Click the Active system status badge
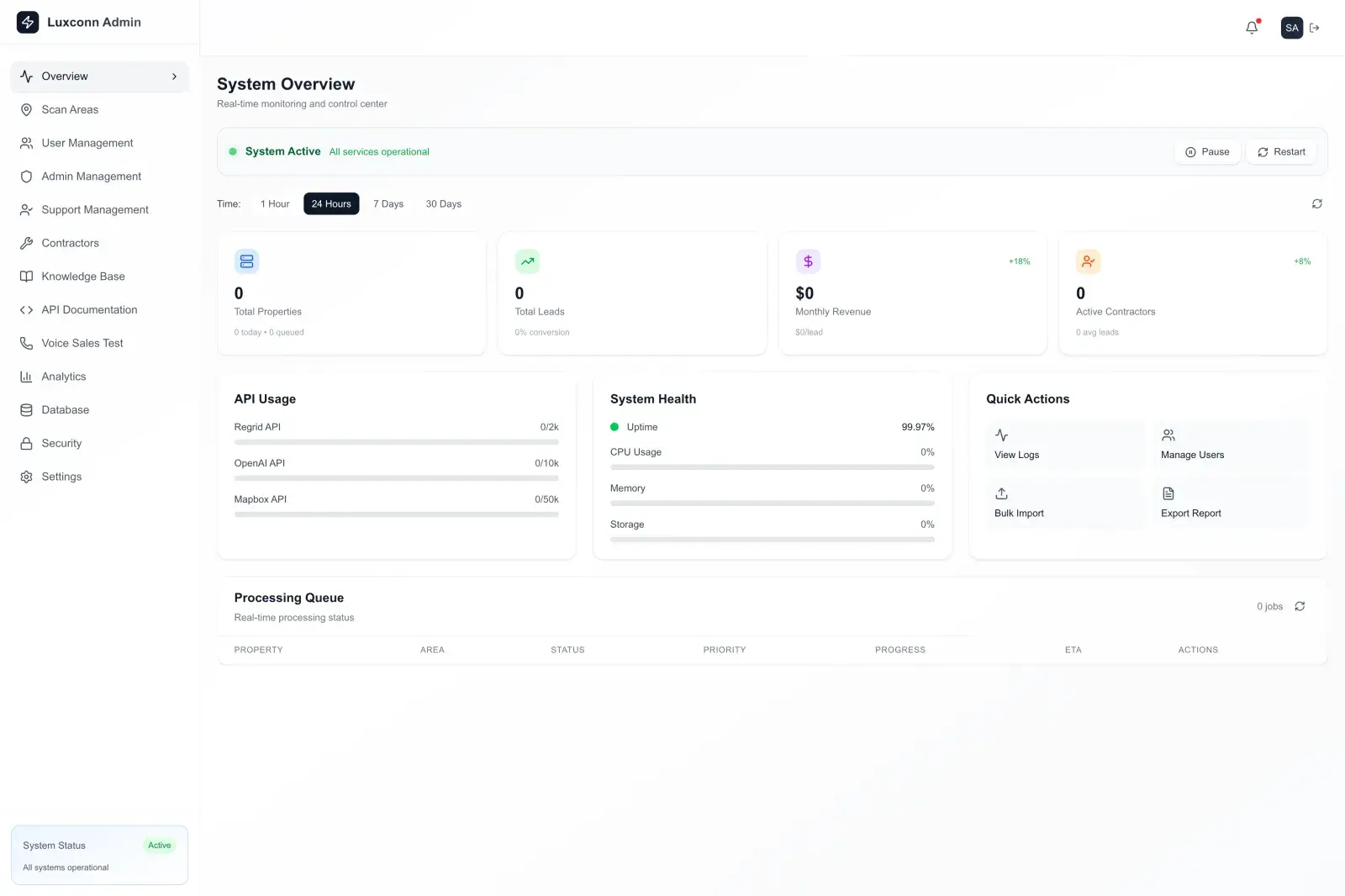The width and height of the screenshot is (1345, 896). pos(160,846)
